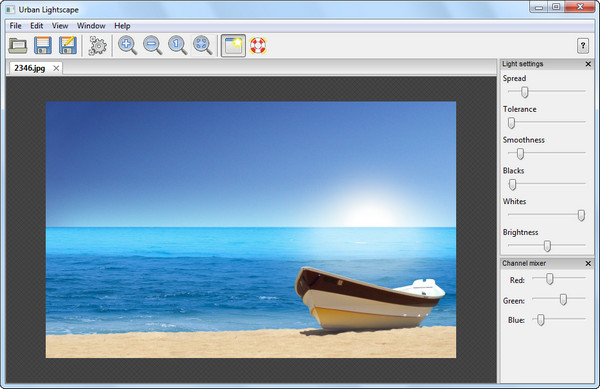Viewport: 600px width, 389px height.
Task: Open settings with the gear icon
Action: tap(98, 46)
